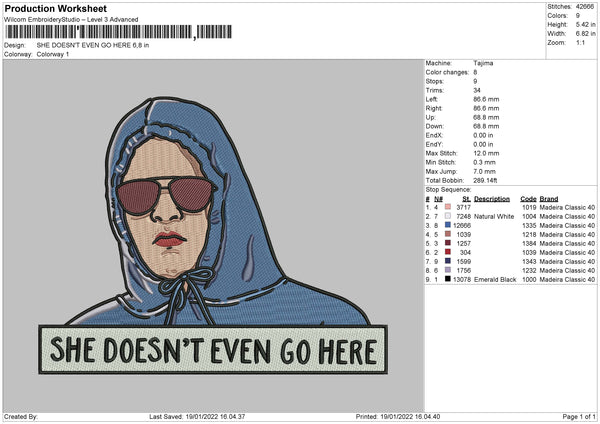Click the lavender swatch for code 1232
Image resolution: width=600 pixels, height=424 pixels.
[448, 270]
